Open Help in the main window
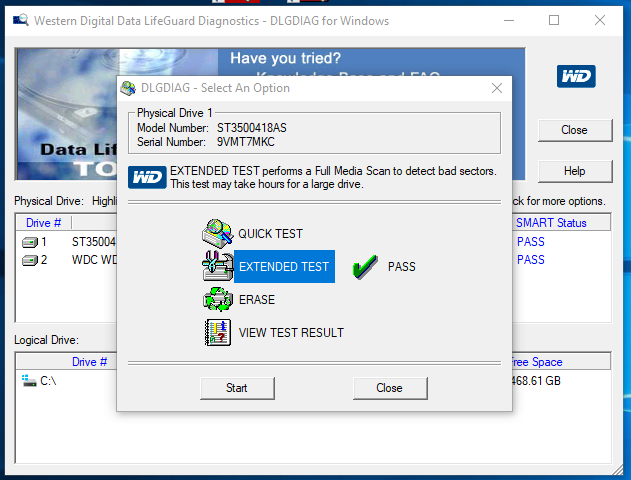The image size is (631, 480). pos(574,171)
